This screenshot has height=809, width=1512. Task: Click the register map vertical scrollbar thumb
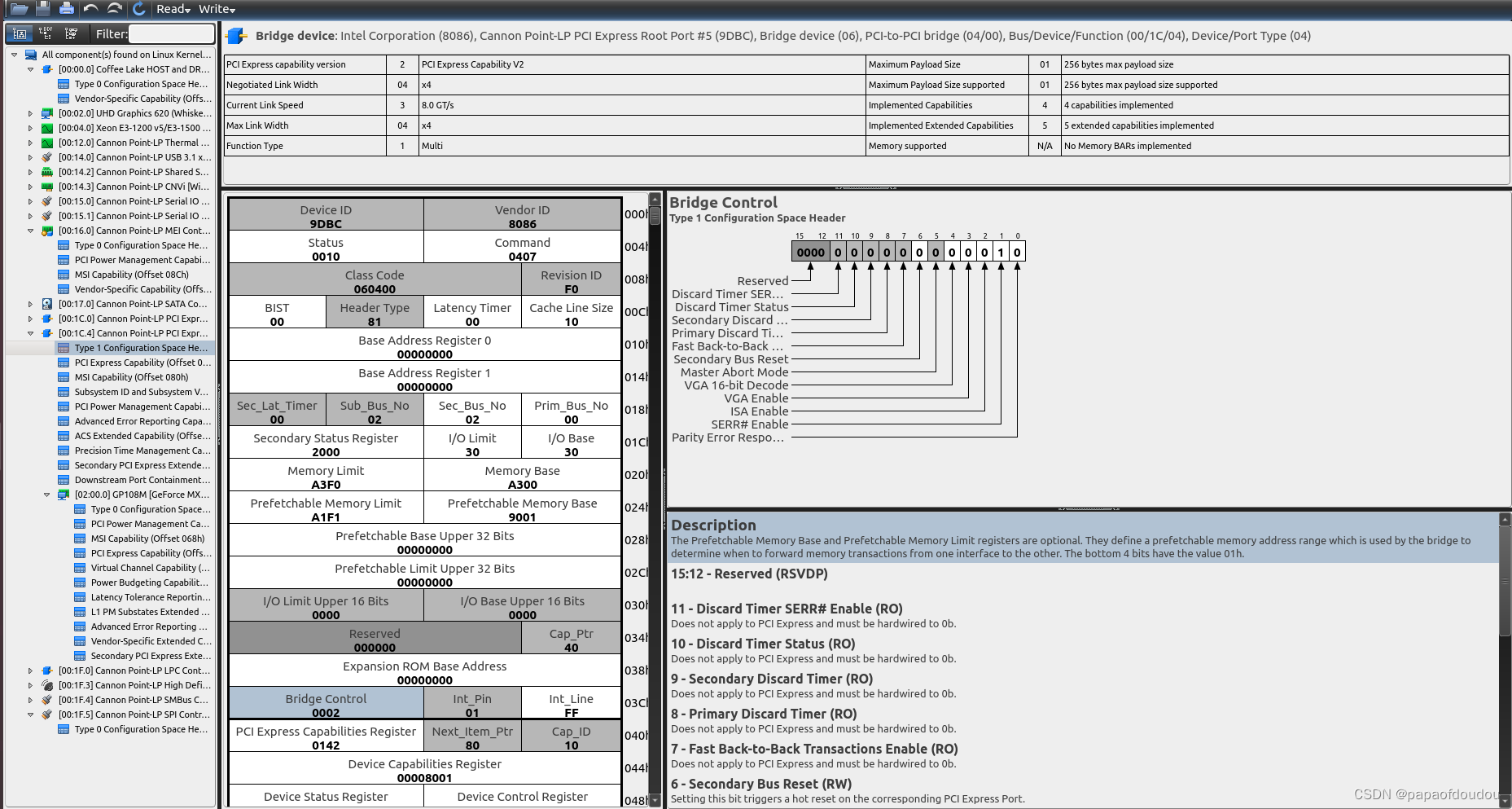tap(655, 215)
